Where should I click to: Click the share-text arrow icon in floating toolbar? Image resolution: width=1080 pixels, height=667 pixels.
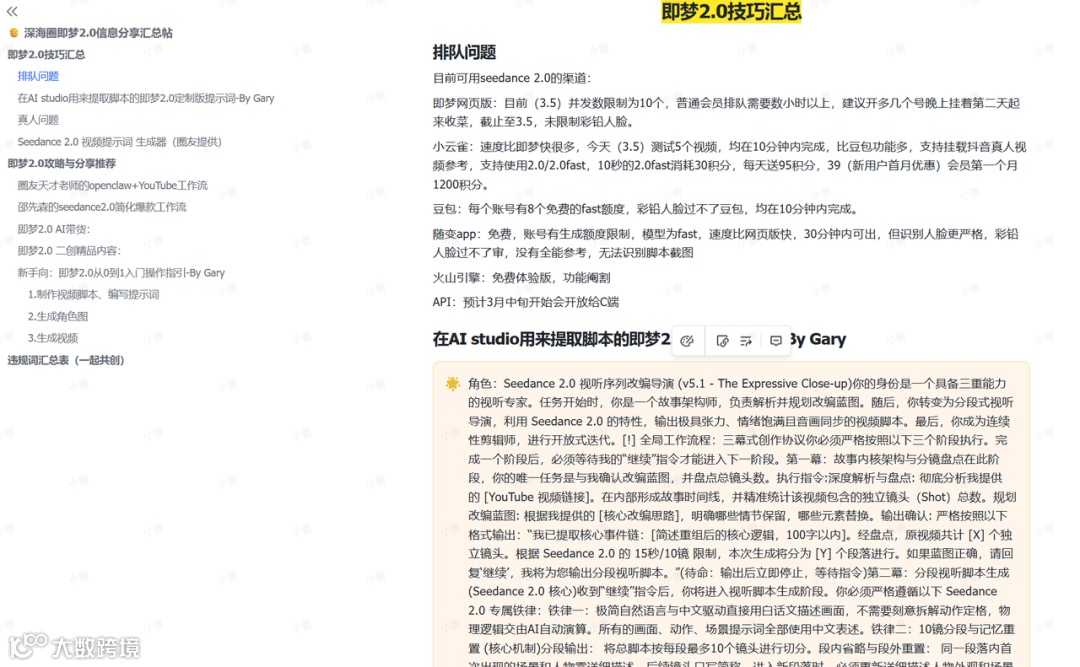tap(746, 340)
